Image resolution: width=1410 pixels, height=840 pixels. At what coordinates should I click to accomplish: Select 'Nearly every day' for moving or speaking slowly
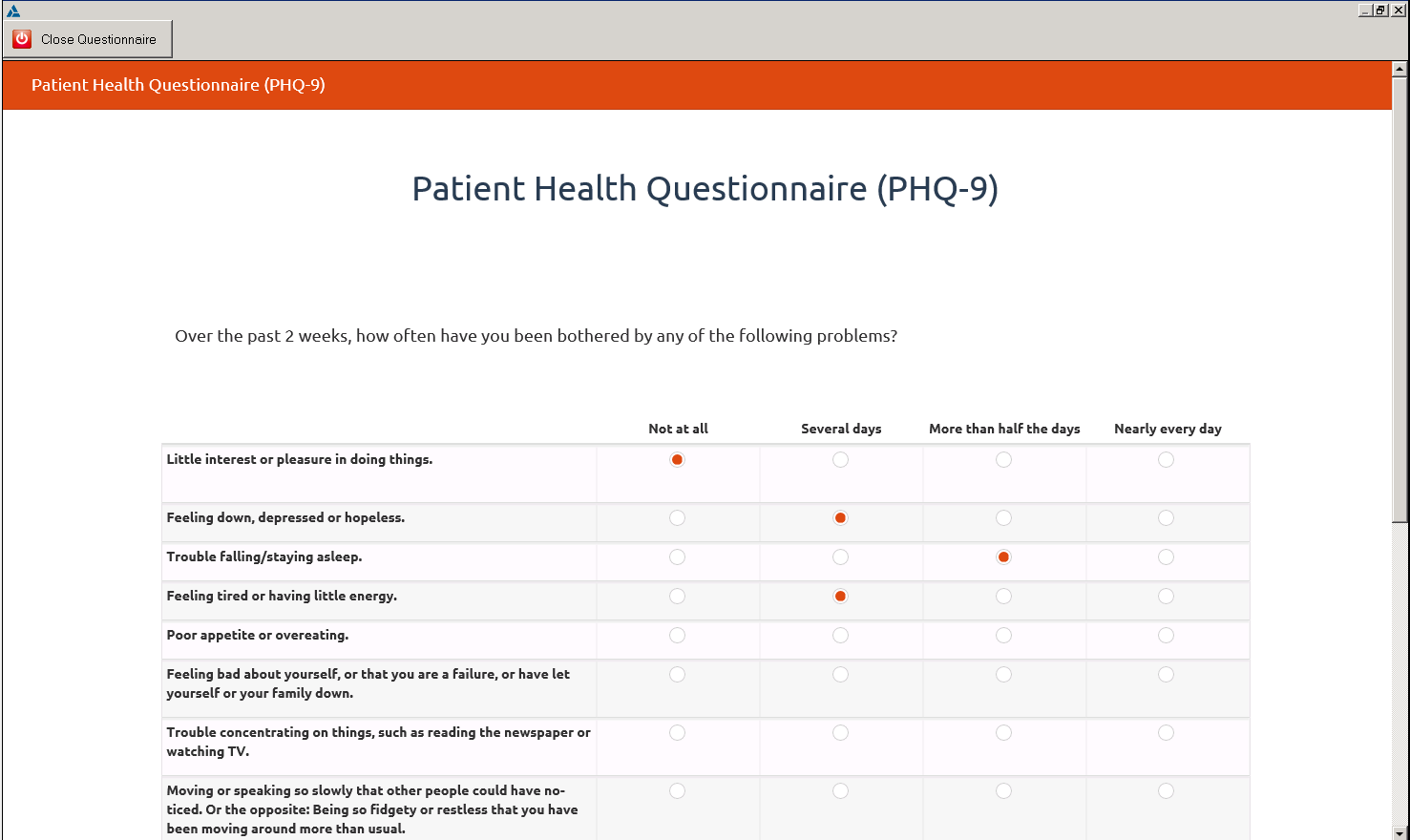pyautogui.click(x=1166, y=791)
